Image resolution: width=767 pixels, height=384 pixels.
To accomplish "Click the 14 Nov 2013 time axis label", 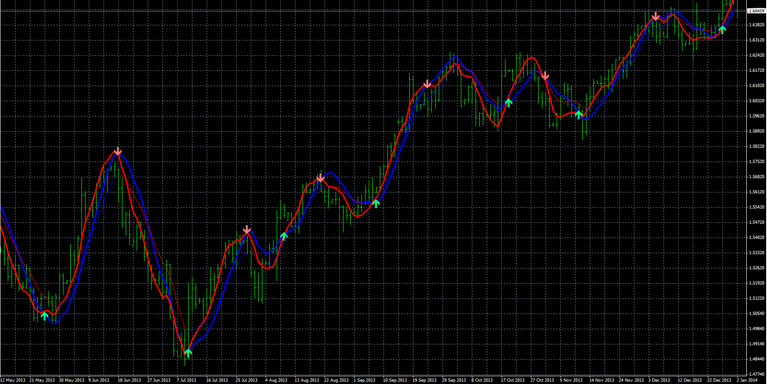I will click(x=600, y=380).
